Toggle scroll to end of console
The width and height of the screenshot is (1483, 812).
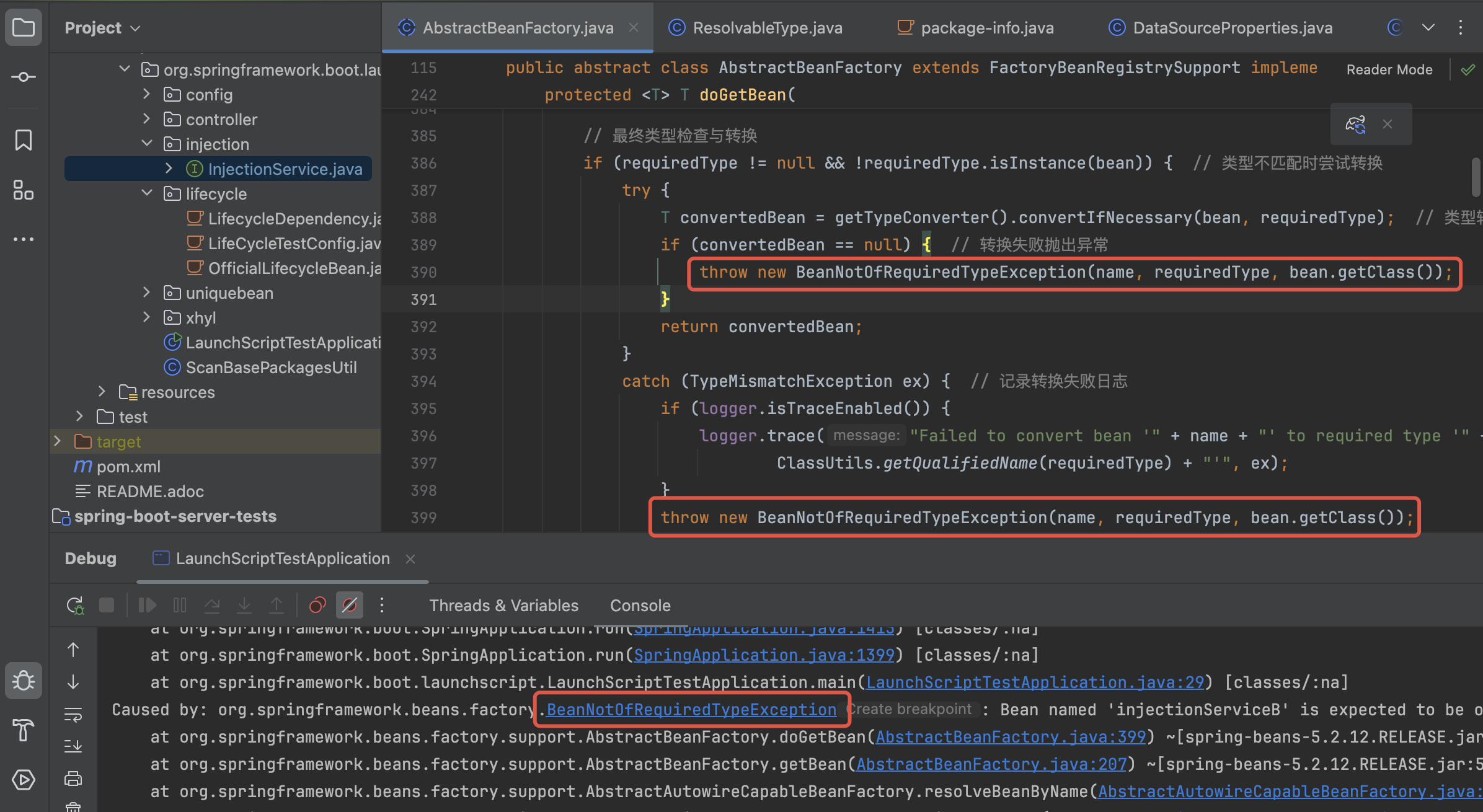coord(73,746)
